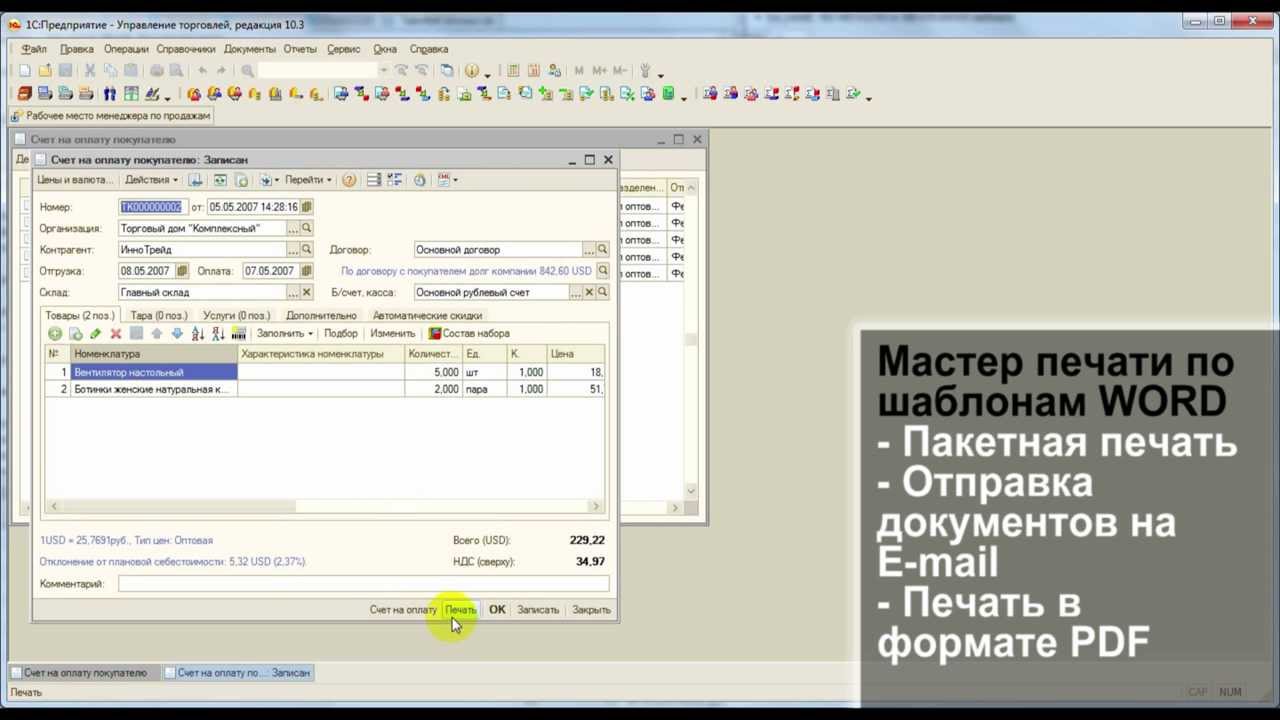The height and width of the screenshot is (720, 1280).
Task: Open Контрагент search magnifier icon
Action: click(x=307, y=250)
